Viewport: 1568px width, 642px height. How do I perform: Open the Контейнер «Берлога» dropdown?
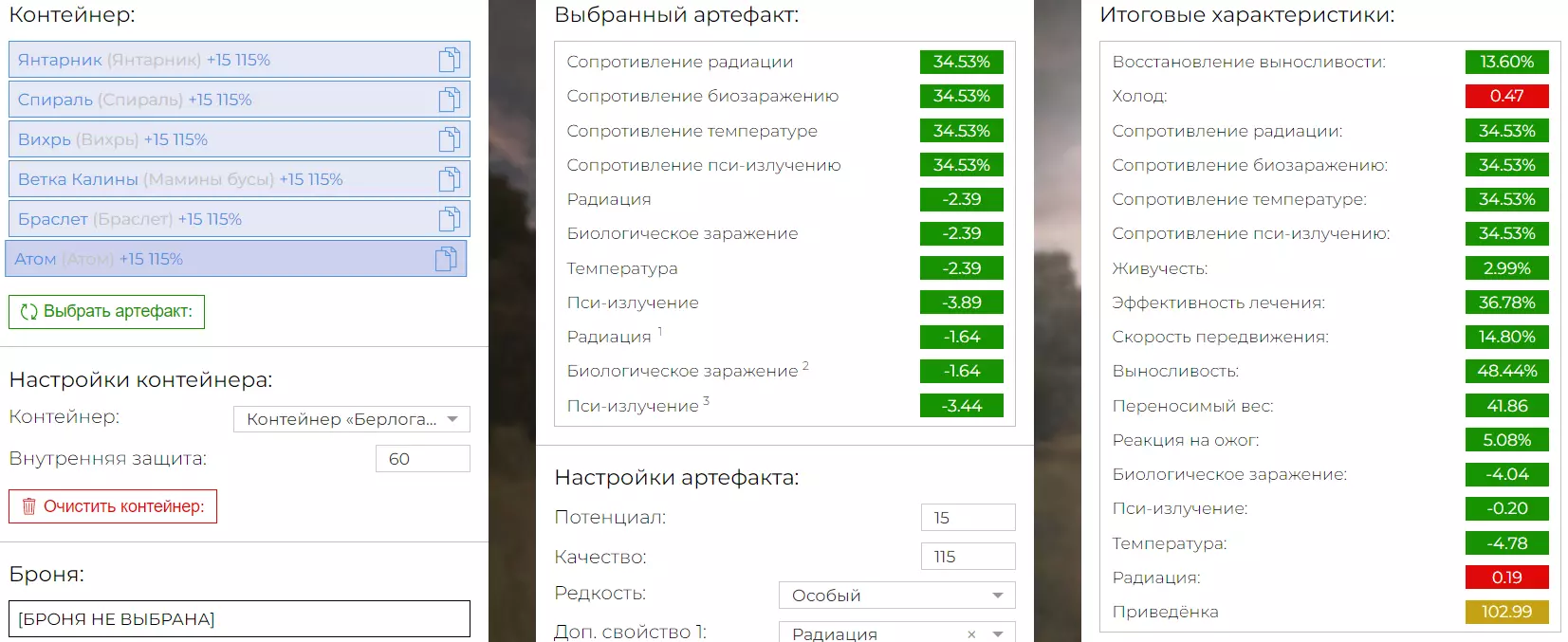point(352,419)
